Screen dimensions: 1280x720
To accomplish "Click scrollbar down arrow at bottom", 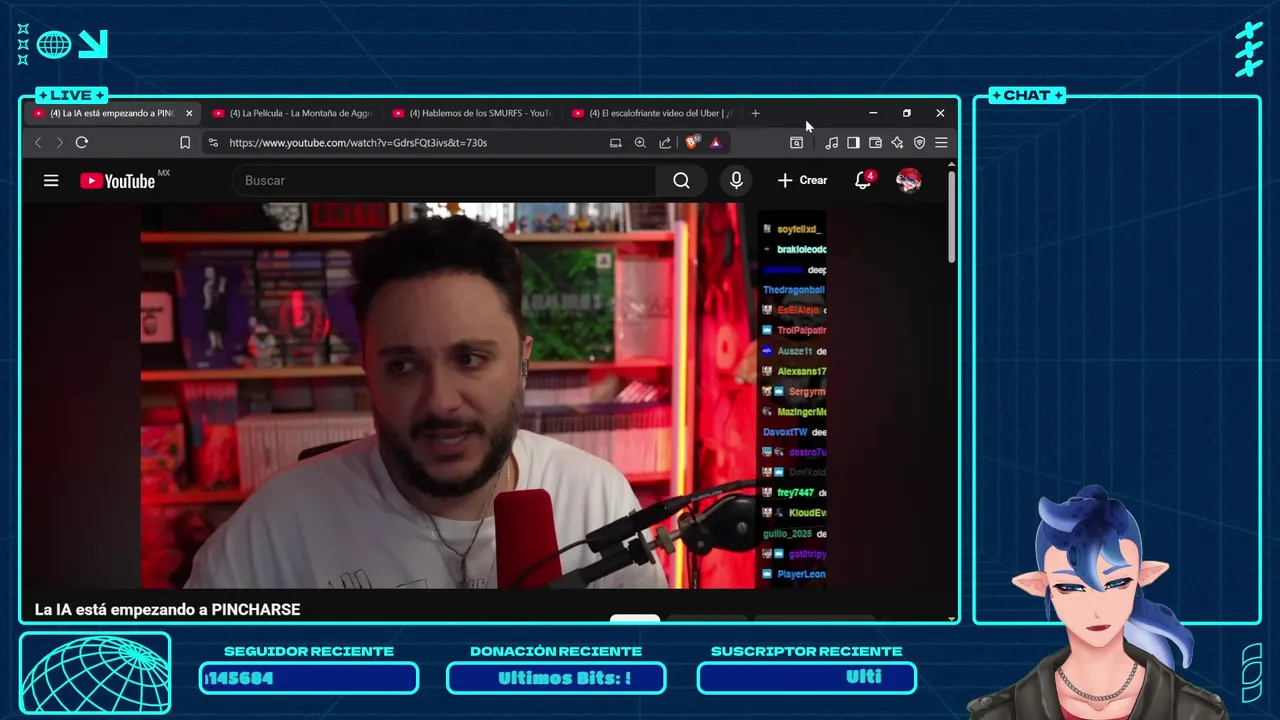I will 951,618.
